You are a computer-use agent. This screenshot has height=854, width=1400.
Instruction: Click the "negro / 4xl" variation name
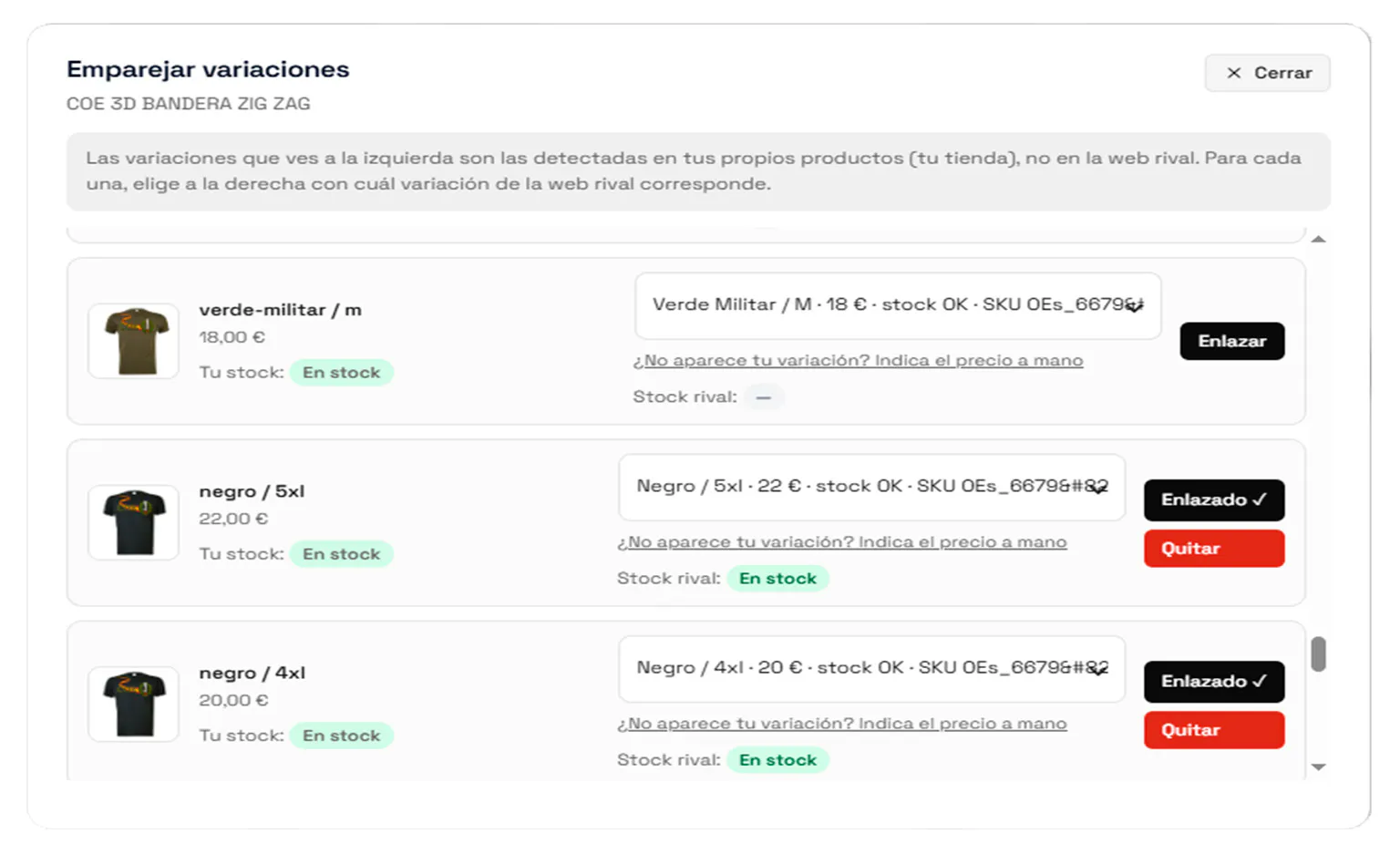click(x=252, y=673)
